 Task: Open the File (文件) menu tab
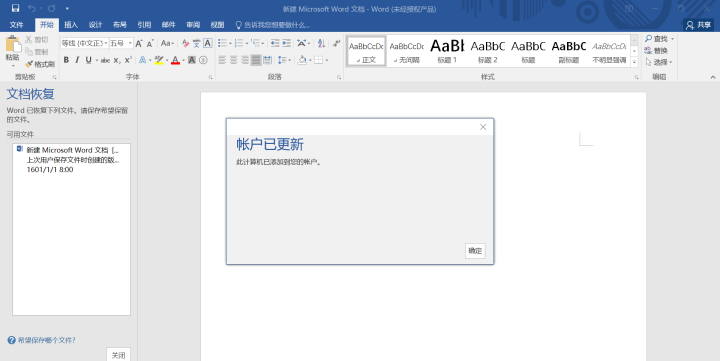[x=17, y=25]
